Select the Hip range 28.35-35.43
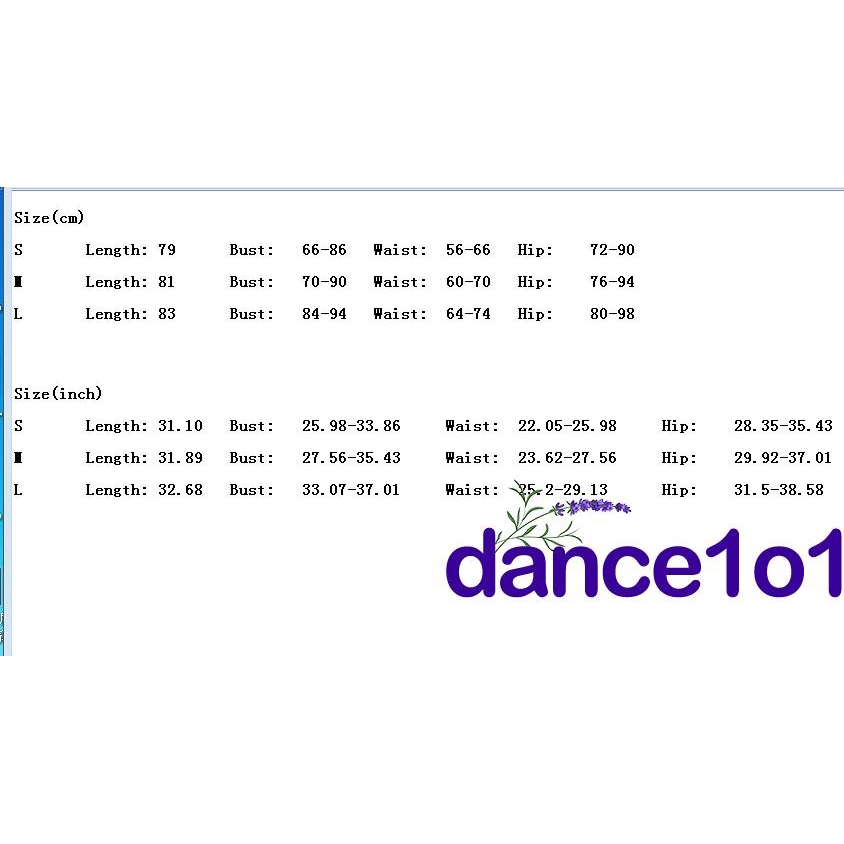 click(783, 426)
